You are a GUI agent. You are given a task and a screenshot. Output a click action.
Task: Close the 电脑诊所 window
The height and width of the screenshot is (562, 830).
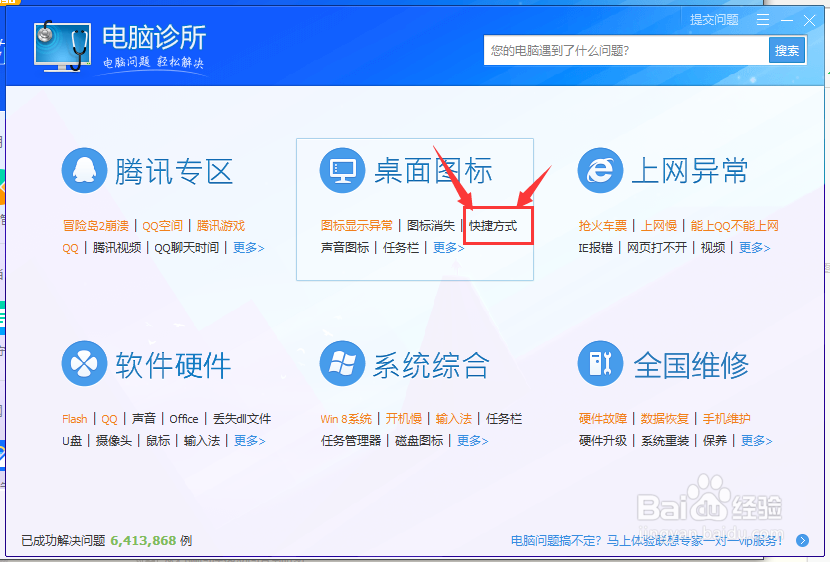click(x=809, y=20)
